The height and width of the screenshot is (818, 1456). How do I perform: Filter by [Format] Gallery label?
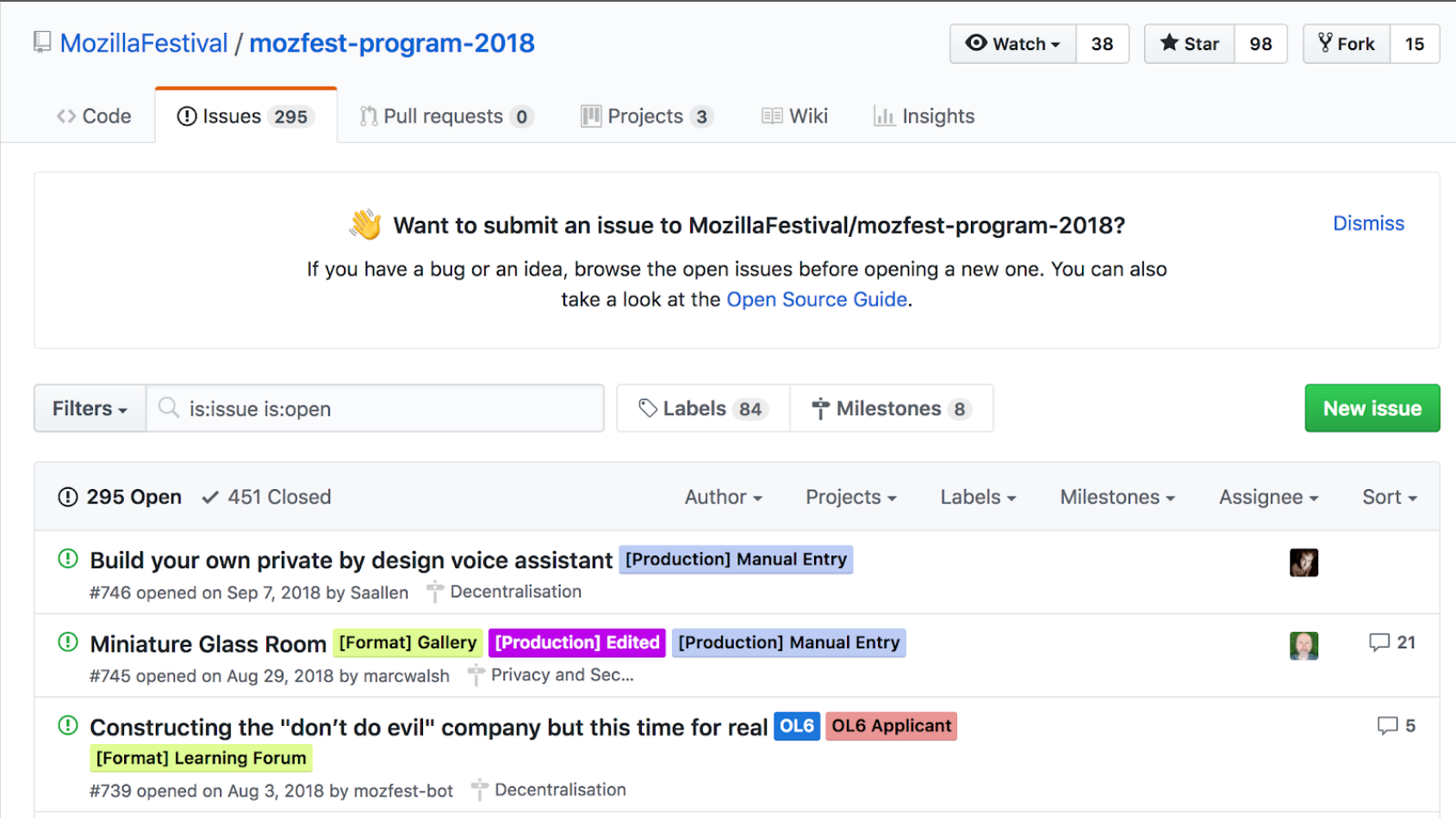408,642
